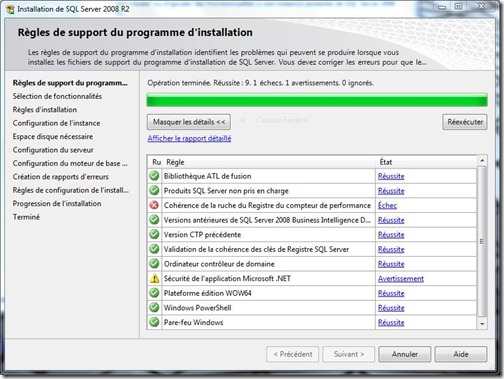Click the green progress bar
The image size is (504, 379).
click(317, 100)
